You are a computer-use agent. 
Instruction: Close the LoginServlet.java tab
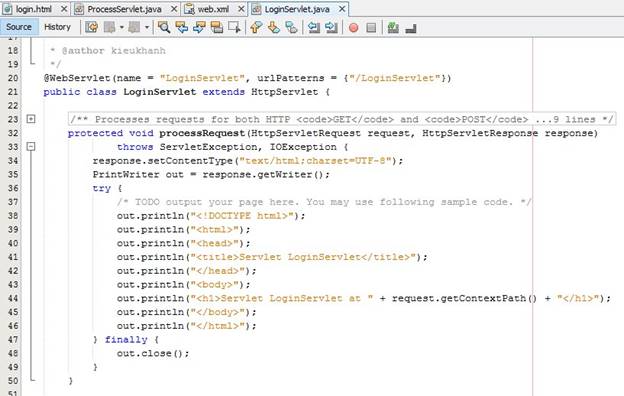342,9
